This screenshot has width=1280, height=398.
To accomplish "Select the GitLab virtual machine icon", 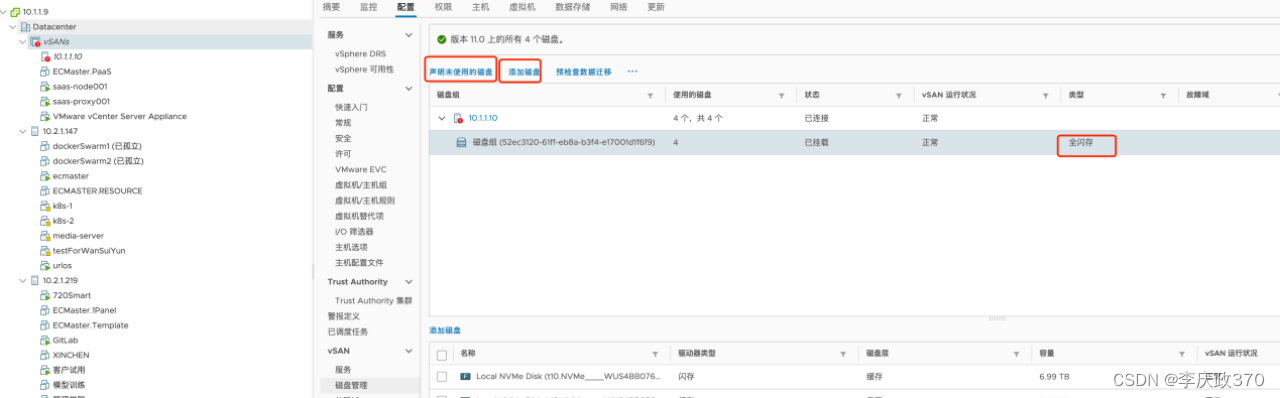I will [44, 340].
